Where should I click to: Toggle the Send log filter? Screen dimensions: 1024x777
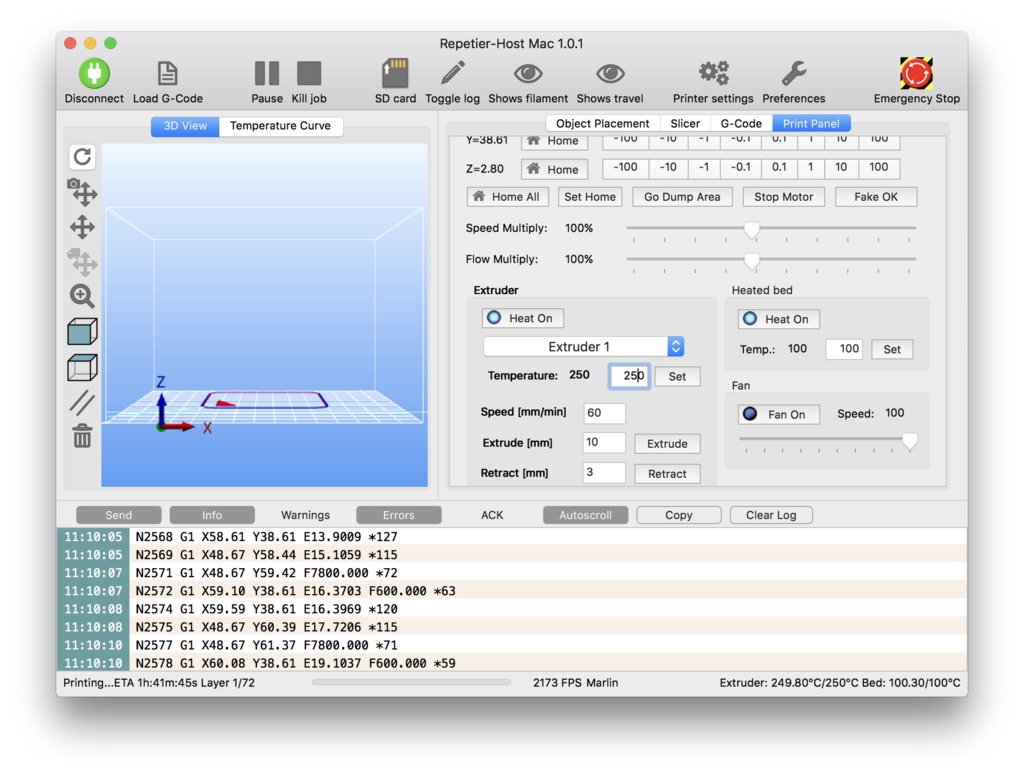(119, 515)
